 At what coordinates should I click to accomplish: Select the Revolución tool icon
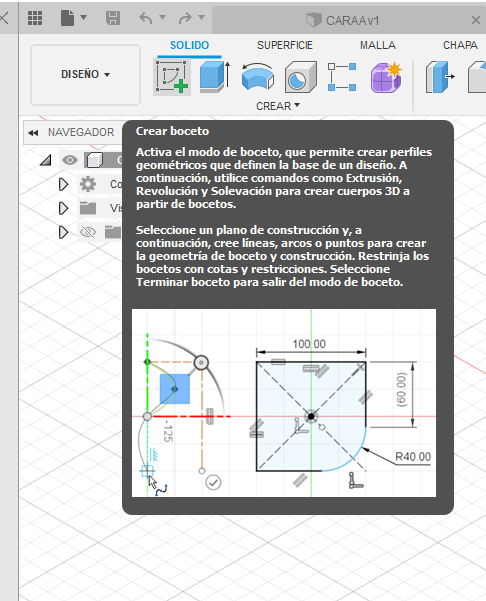pos(258,77)
